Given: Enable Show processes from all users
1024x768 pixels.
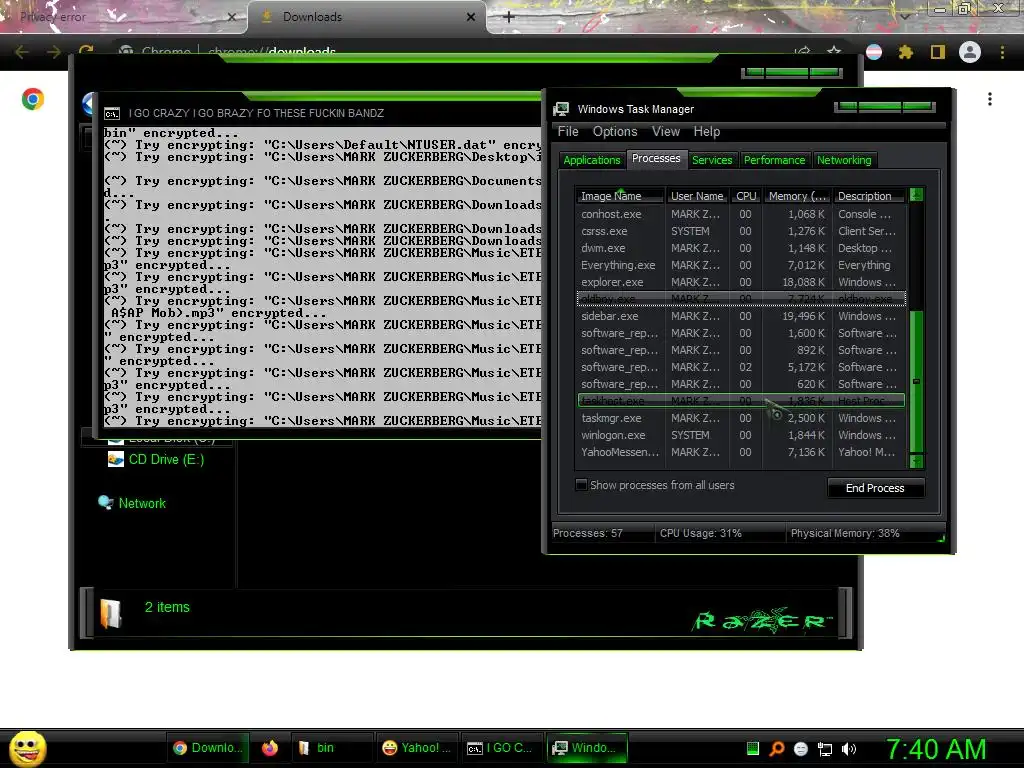Looking at the screenshot, I should (581, 485).
